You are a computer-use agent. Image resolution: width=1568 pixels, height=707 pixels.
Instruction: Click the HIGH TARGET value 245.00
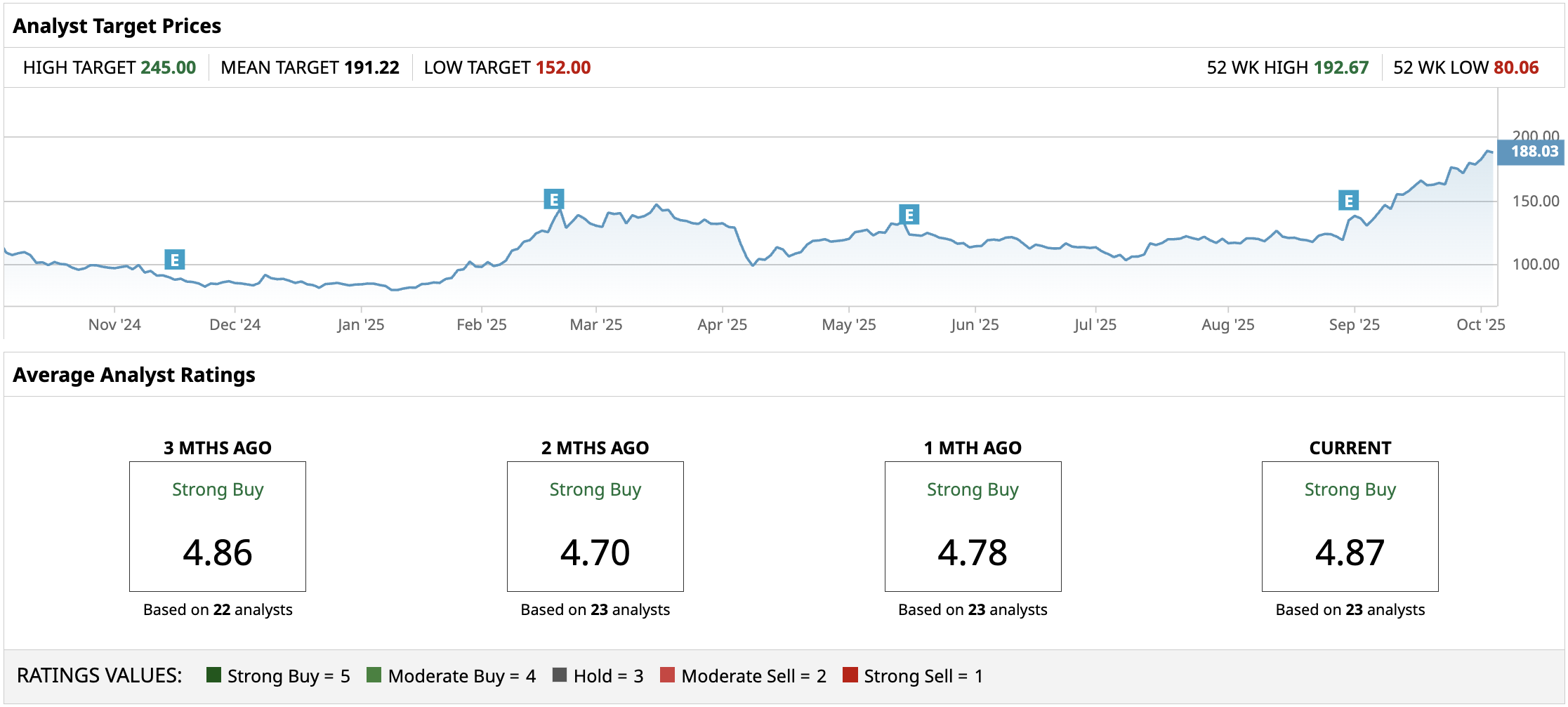[169, 67]
